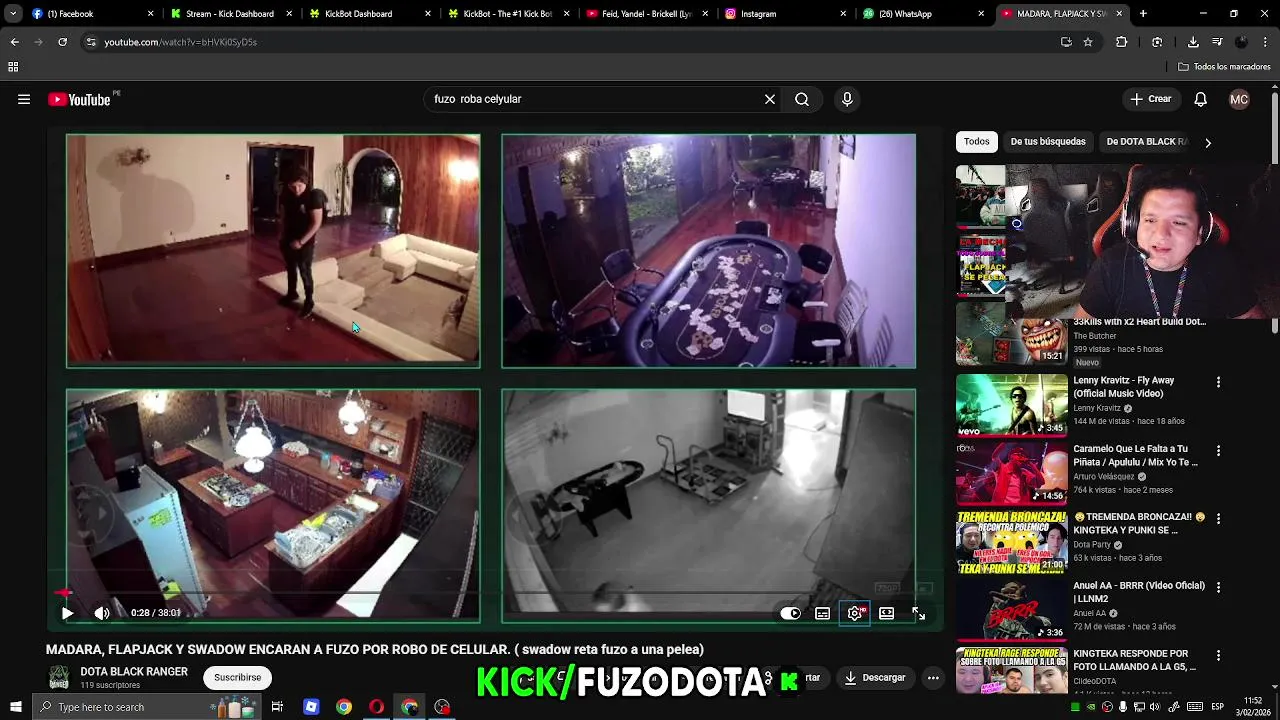The width and height of the screenshot is (1280, 720).
Task: Open the YouTube guide hamburger menu
Action: tap(24, 99)
